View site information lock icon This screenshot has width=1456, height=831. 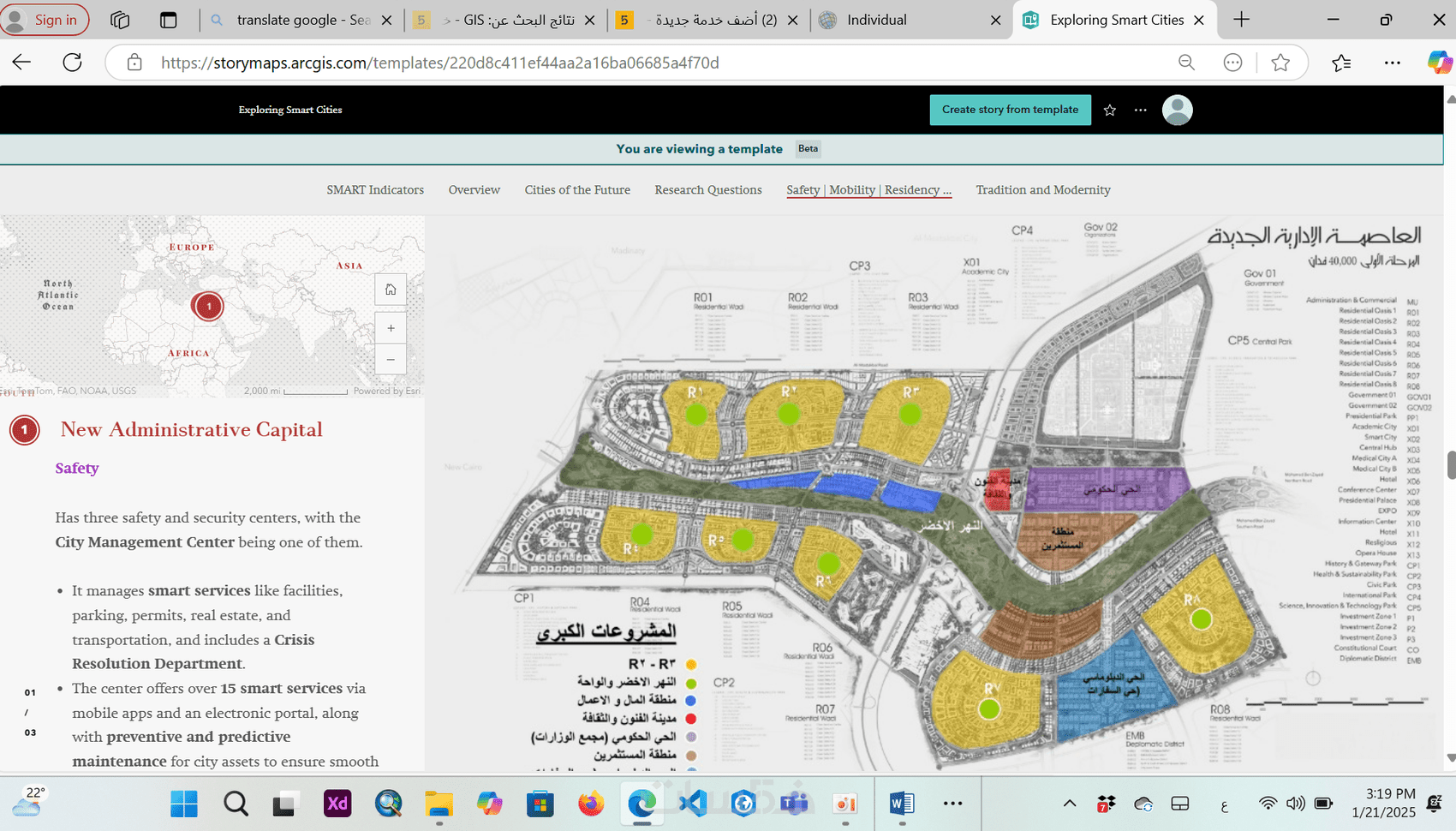coord(134,63)
